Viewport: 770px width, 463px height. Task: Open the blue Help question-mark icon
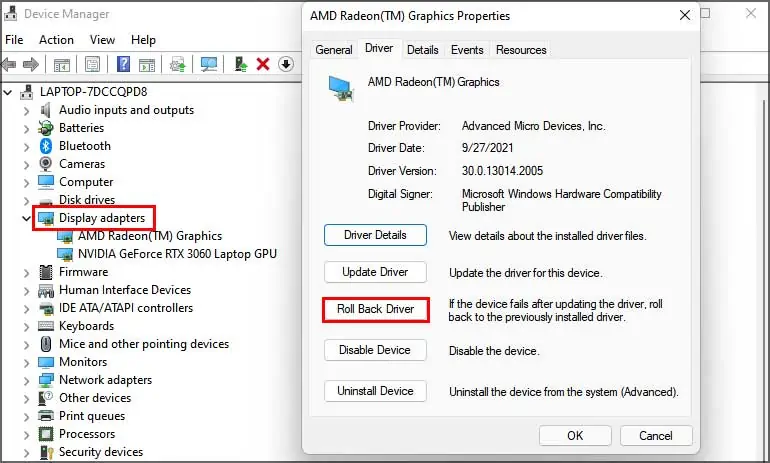(x=123, y=64)
